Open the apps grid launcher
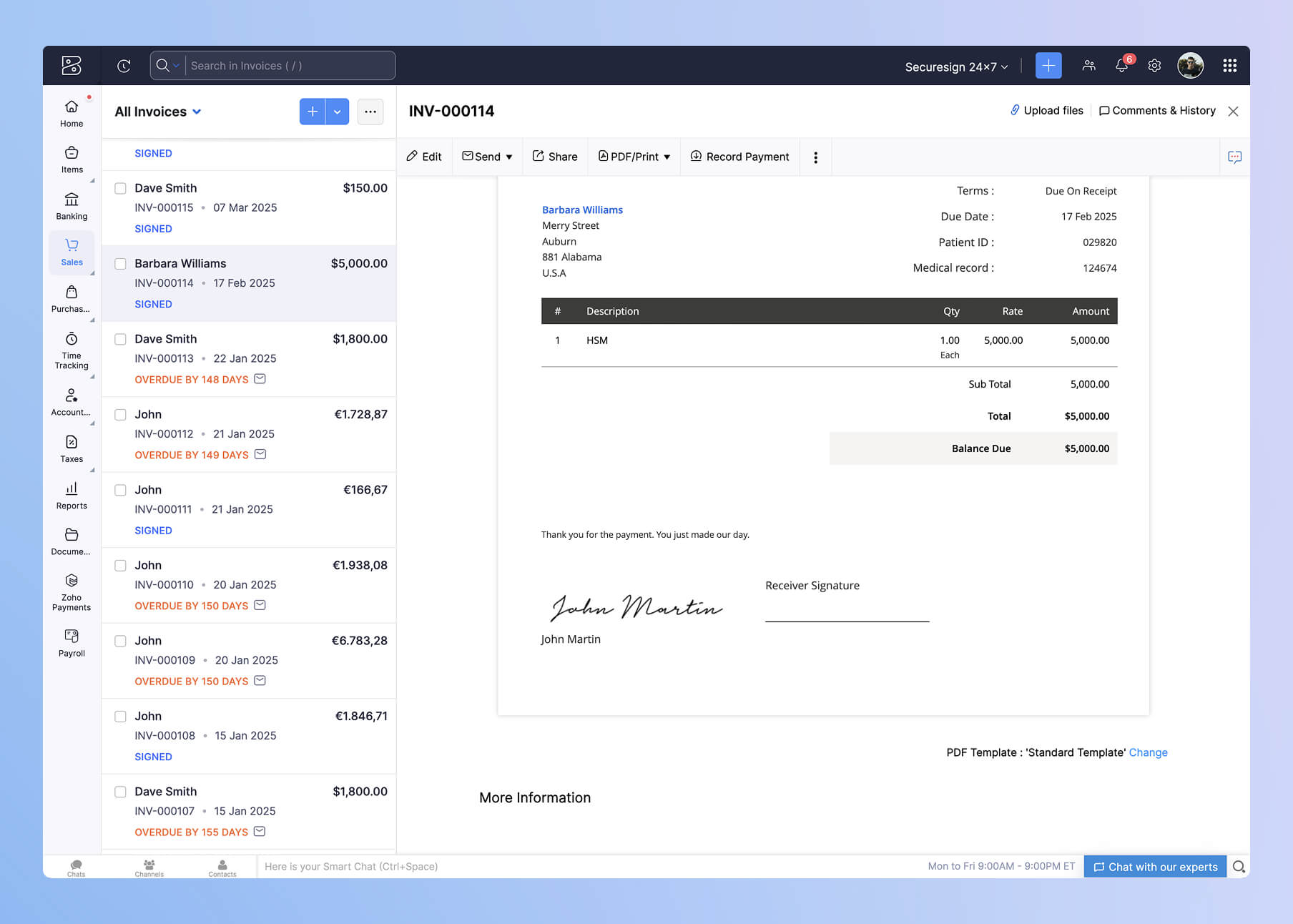This screenshot has height=924, width=1293. [x=1230, y=66]
